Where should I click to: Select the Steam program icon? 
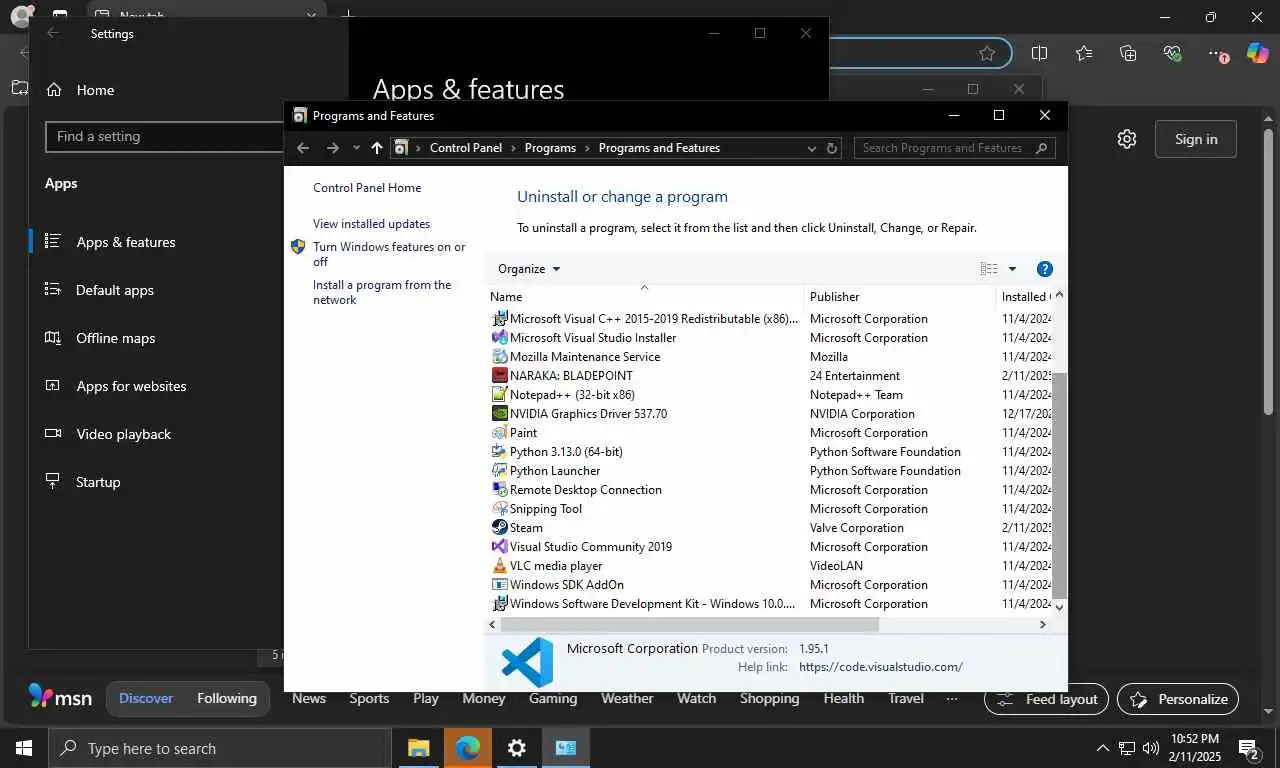coord(500,528)
